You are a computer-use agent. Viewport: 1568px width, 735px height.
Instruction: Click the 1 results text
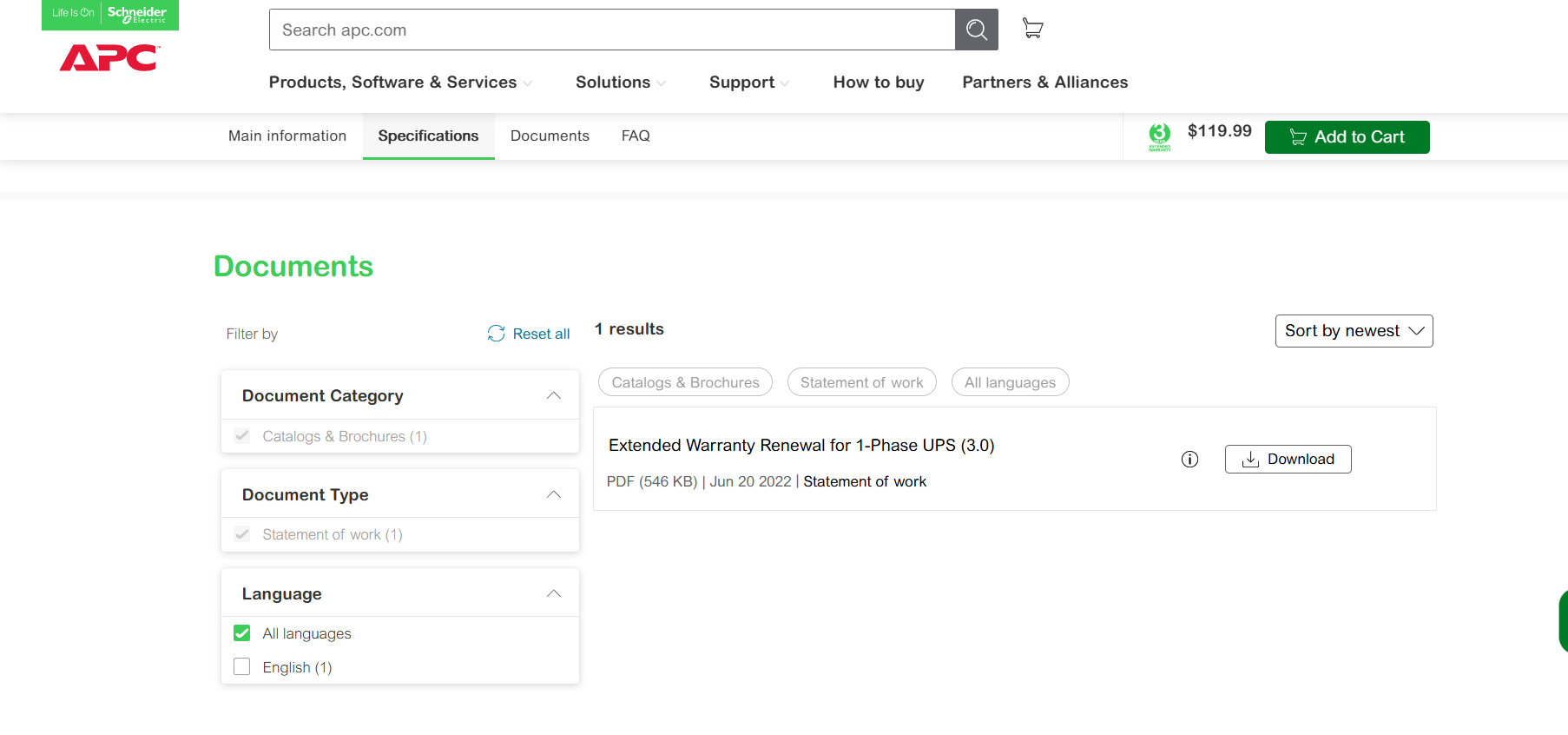[629, 329]
